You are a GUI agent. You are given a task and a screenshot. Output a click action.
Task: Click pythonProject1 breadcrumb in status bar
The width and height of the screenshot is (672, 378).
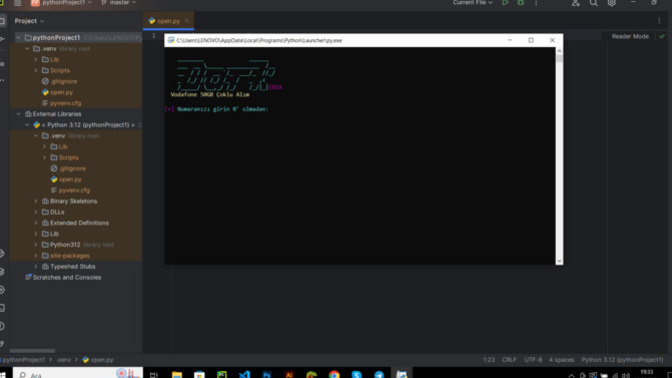click(x=23, y=360)
